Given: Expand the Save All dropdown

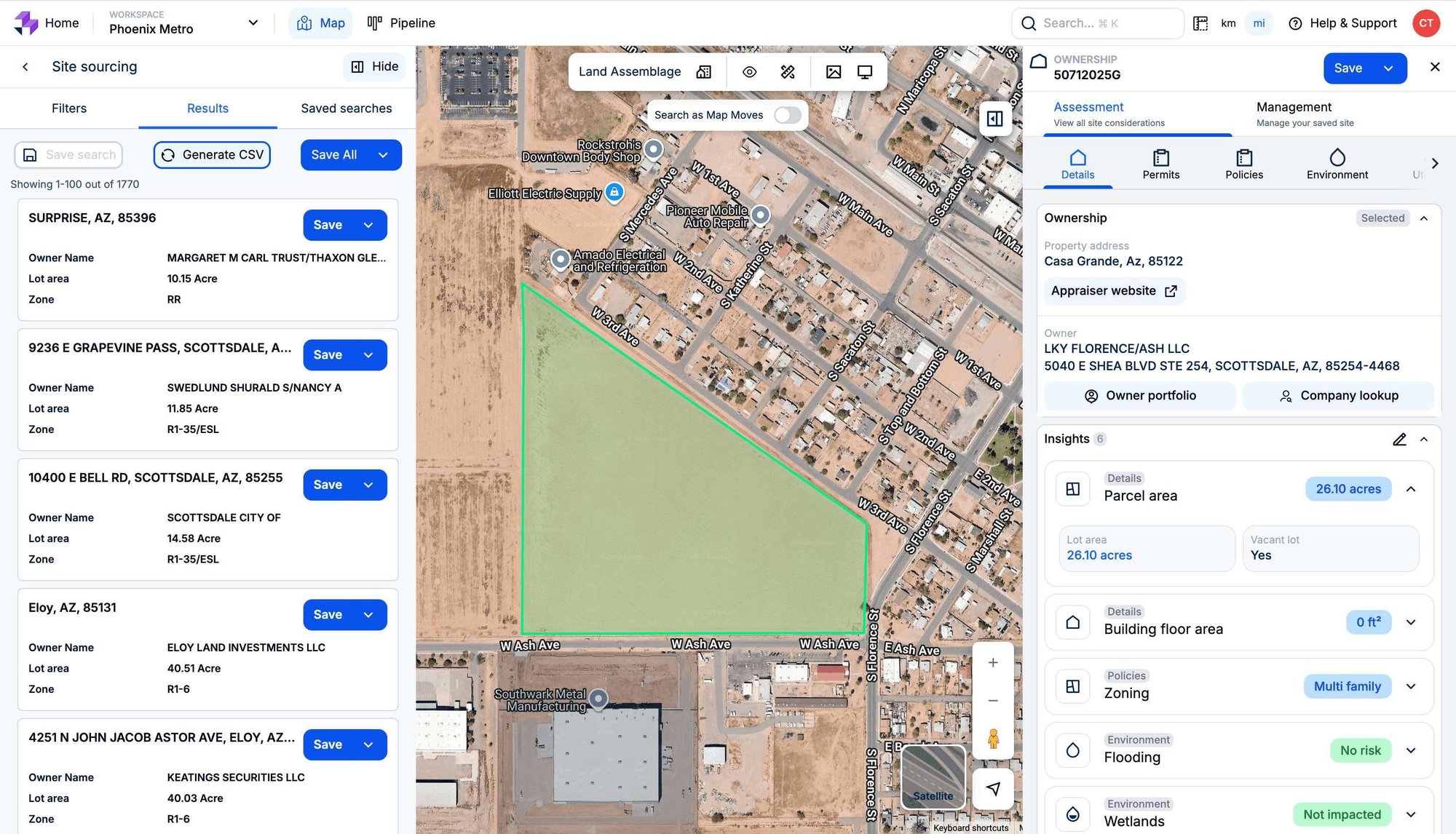Looking at the screenshot, I should pyautogui.click(x=383, y=155).
